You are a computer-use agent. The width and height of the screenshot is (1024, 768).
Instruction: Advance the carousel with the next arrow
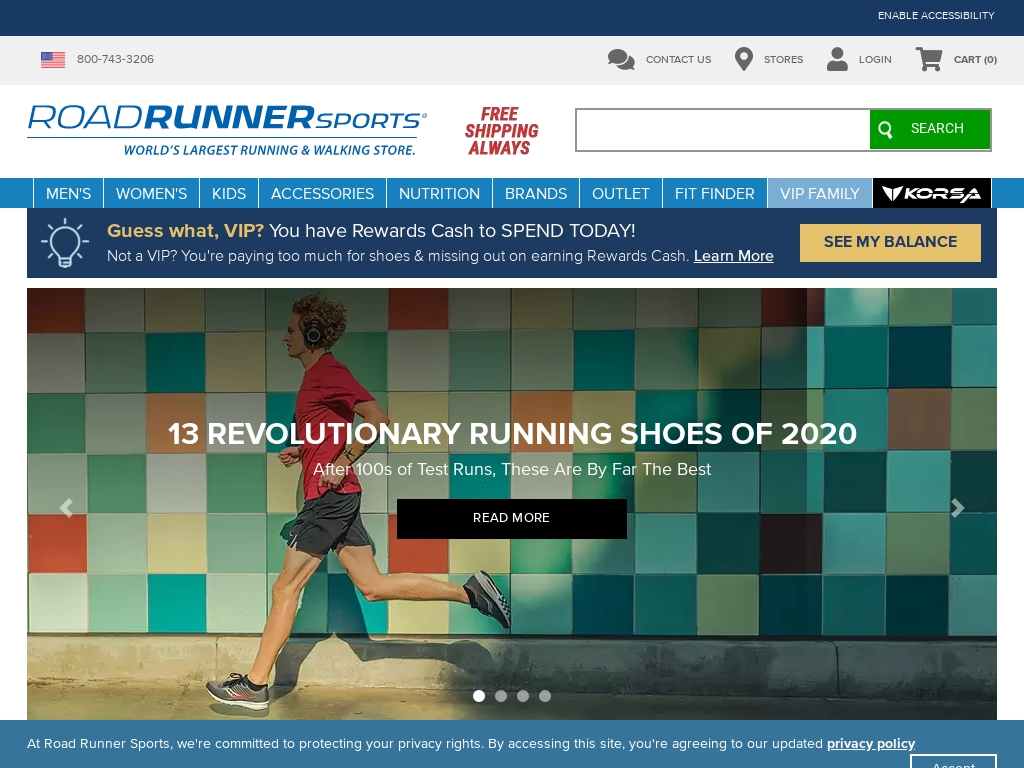(x=957, y=508)
